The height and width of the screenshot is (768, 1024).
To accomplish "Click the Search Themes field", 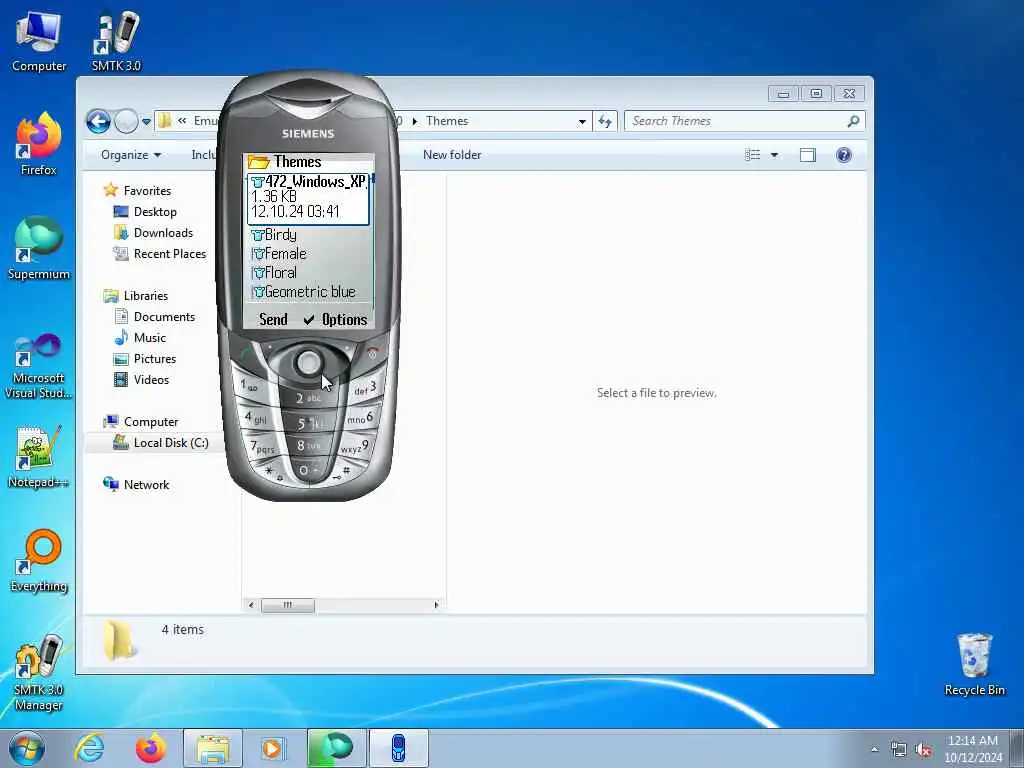I will [744, 121].
